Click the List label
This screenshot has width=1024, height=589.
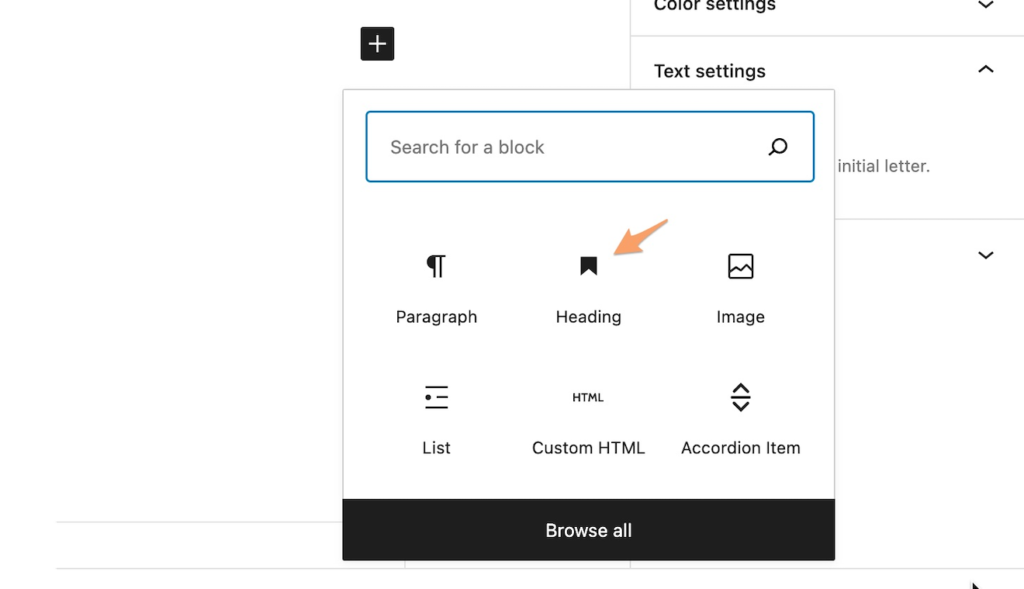coord(436,448)
